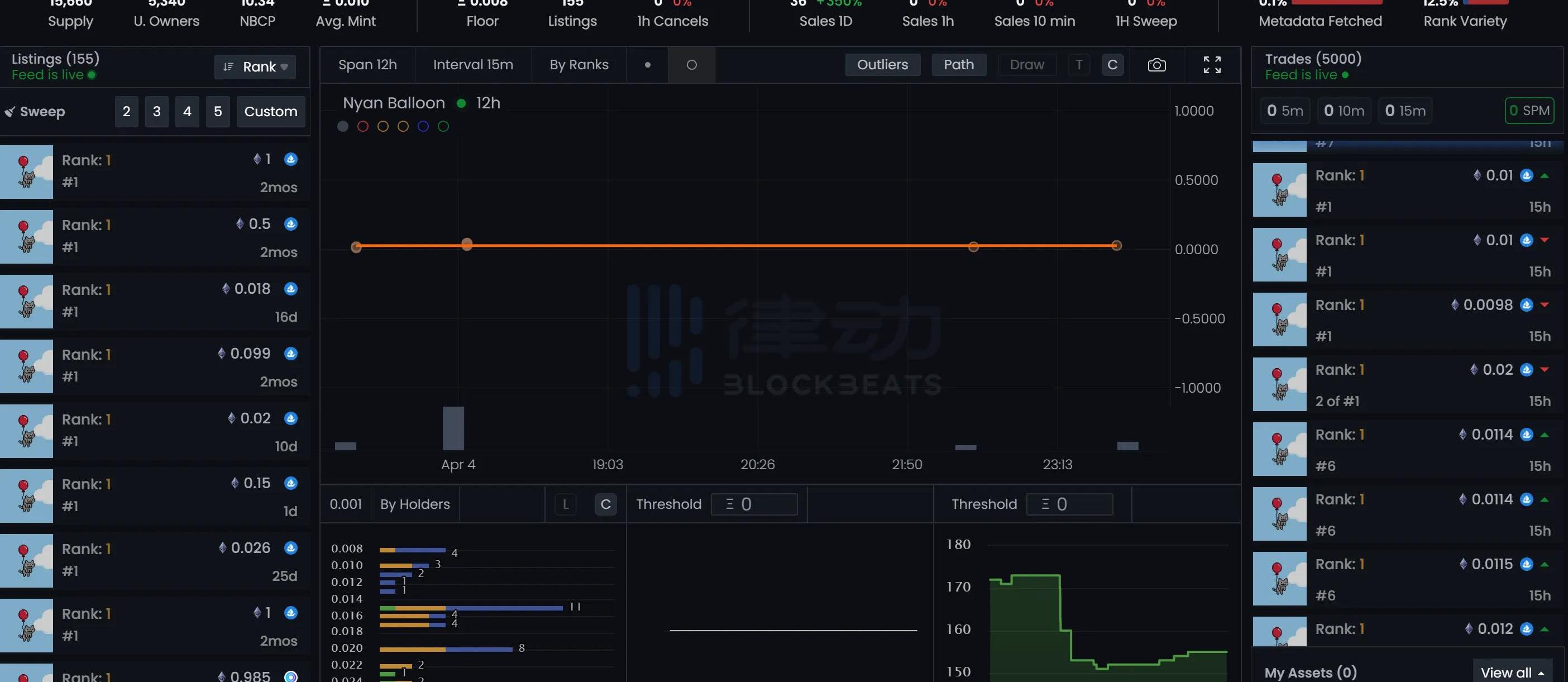The height and width of the screenshot is (682, 1568).
Task: Click the Trades (5000) header
Action: 1313,59
